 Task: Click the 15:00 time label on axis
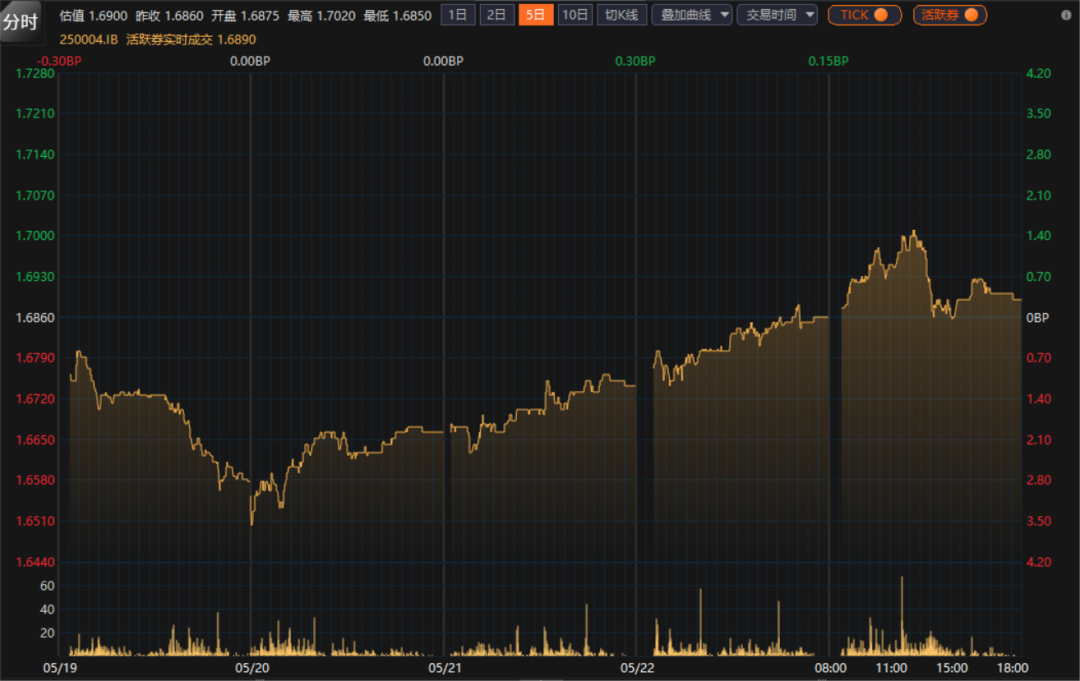pyautogui.click(x=952, y=667)
